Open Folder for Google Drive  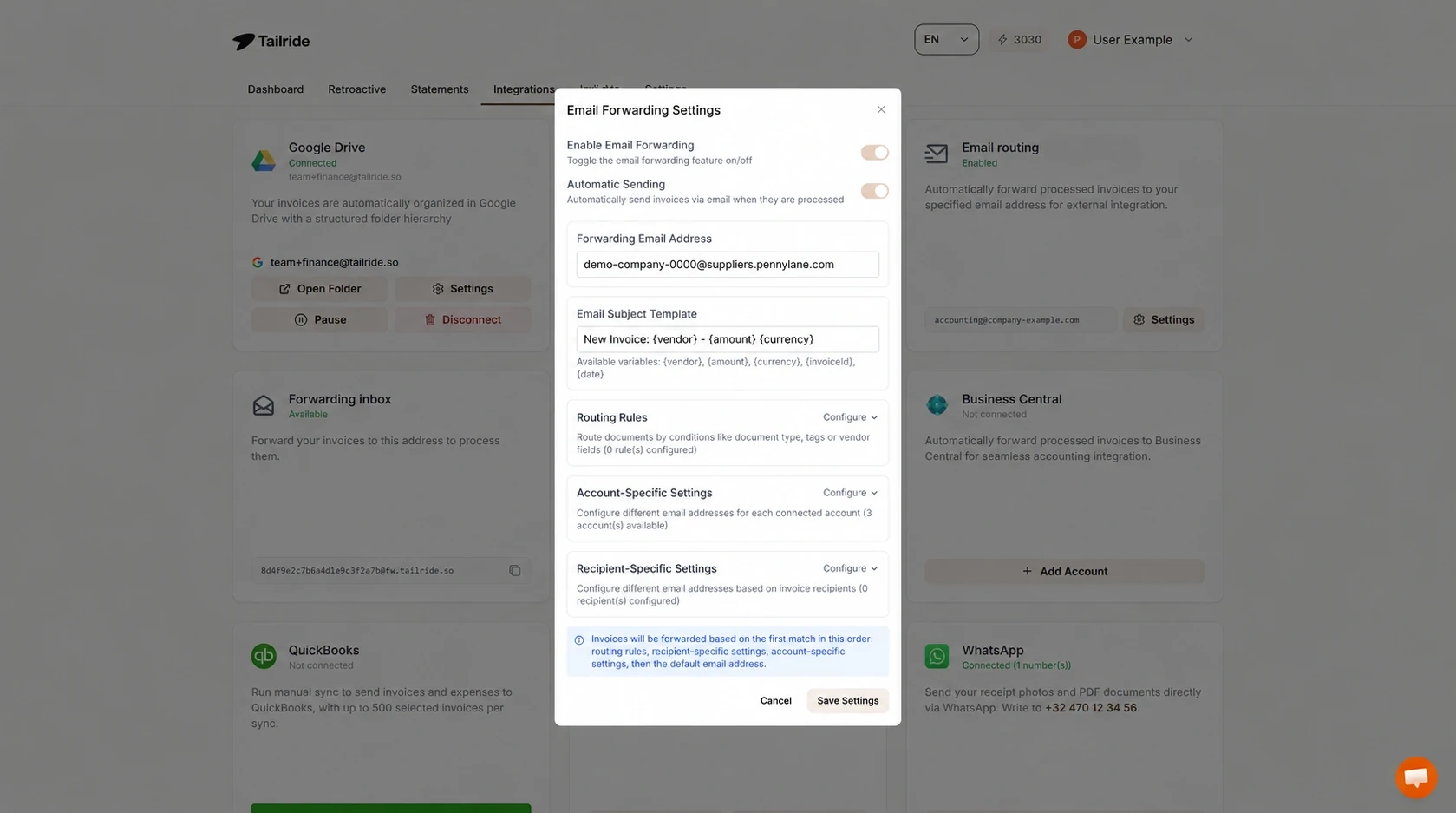click(x=320, y=289)
